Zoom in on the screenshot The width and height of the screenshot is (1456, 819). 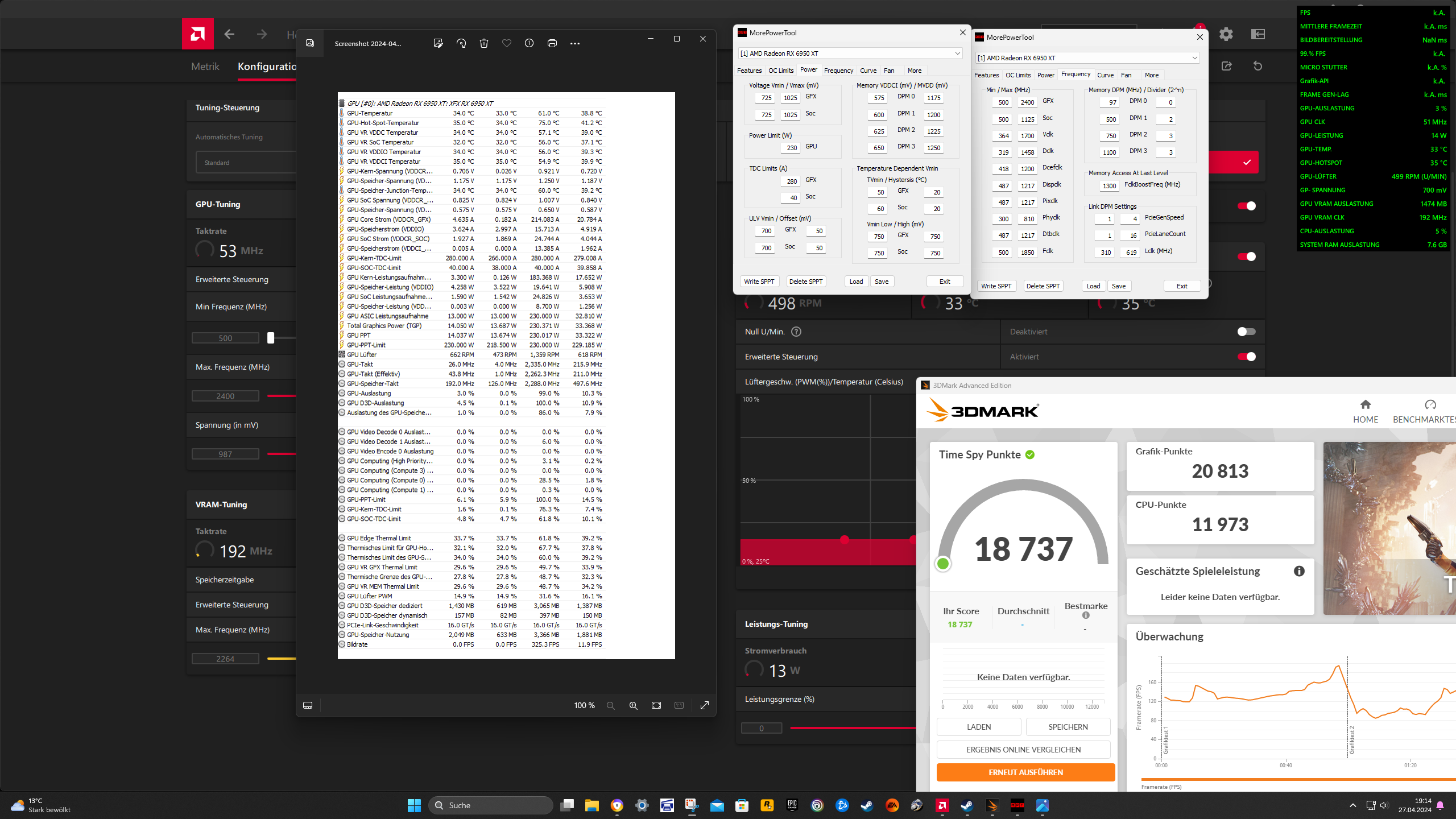click(633, 705)
